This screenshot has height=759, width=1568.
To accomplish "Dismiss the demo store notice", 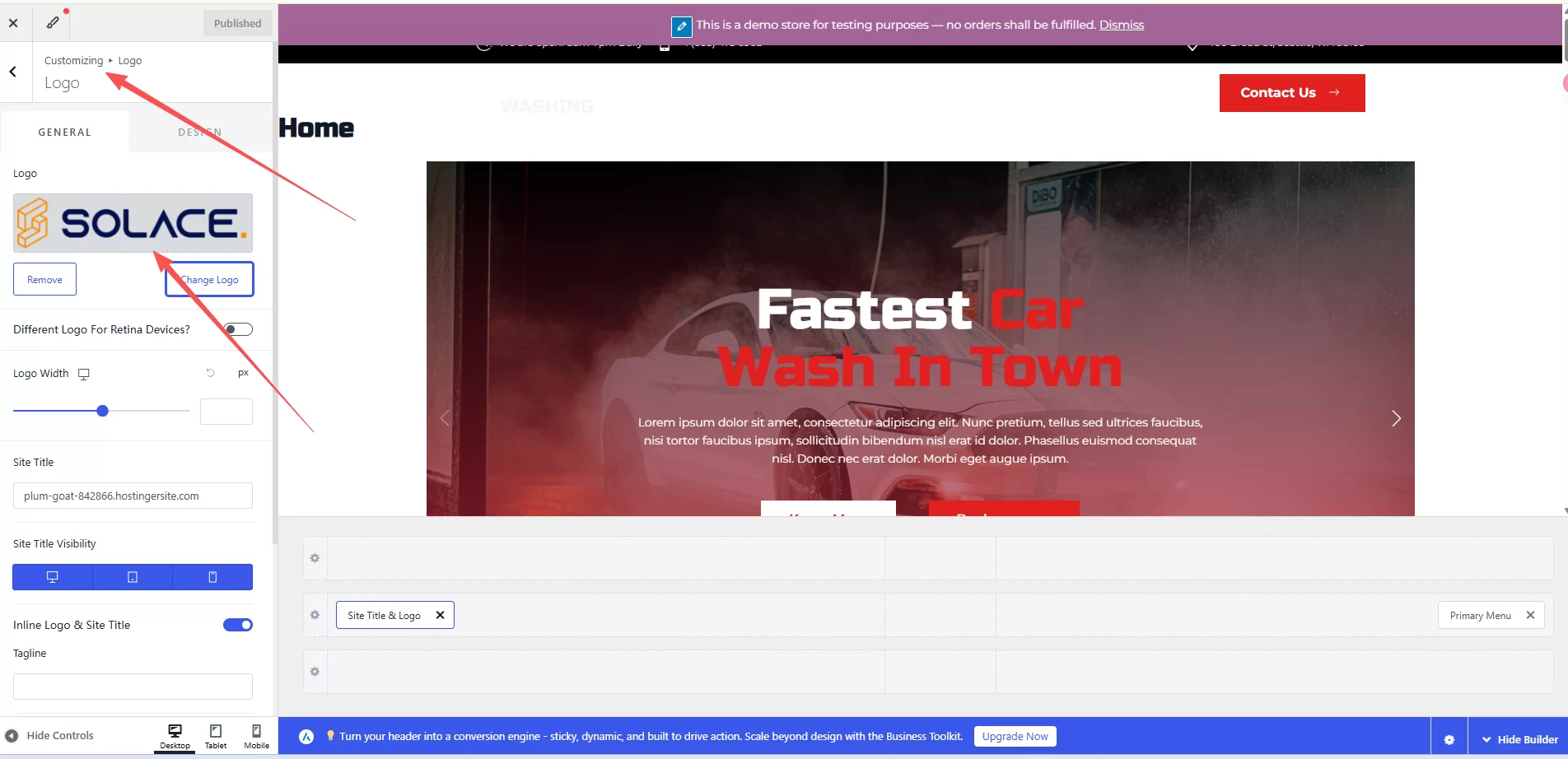I will tap(1122, 25).
